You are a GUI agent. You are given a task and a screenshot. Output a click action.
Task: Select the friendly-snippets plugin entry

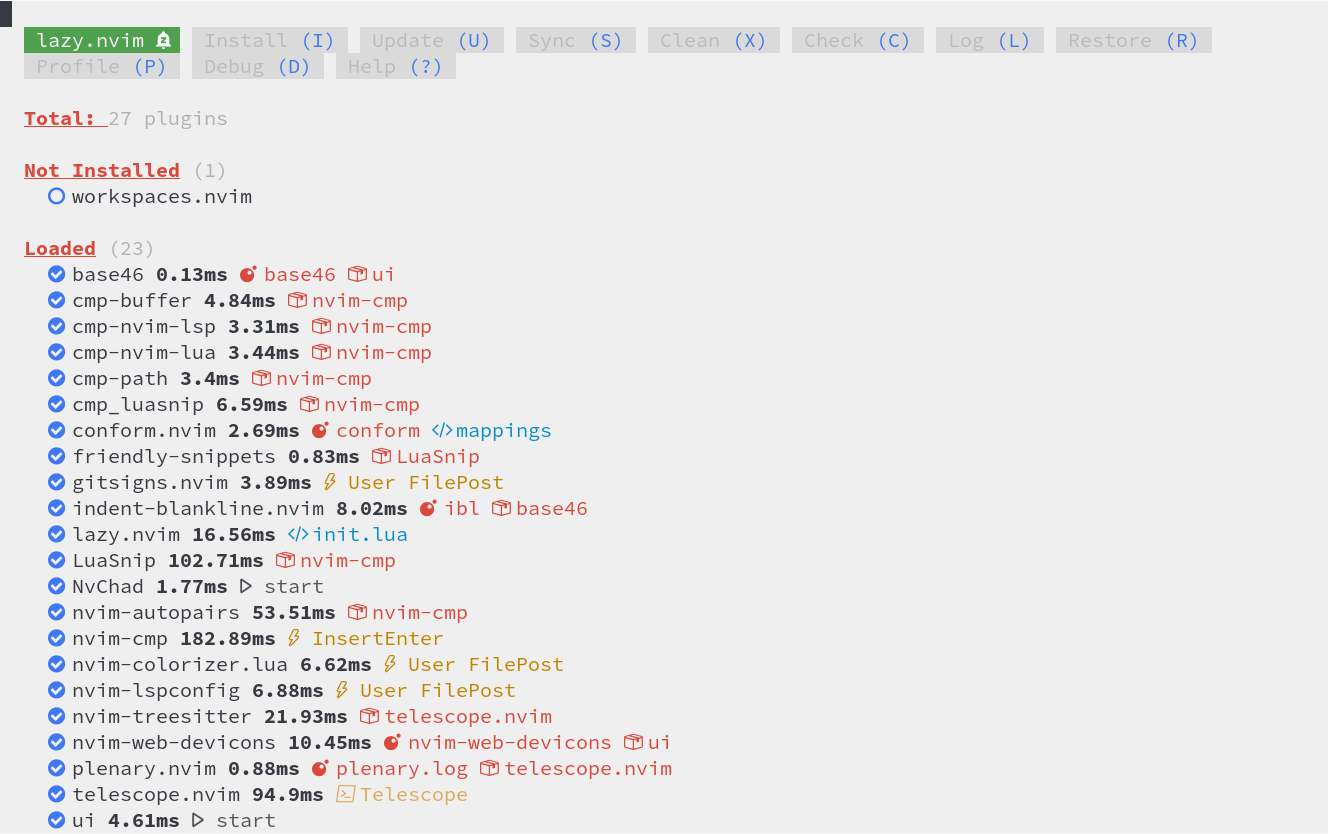[x=174, y=456]
